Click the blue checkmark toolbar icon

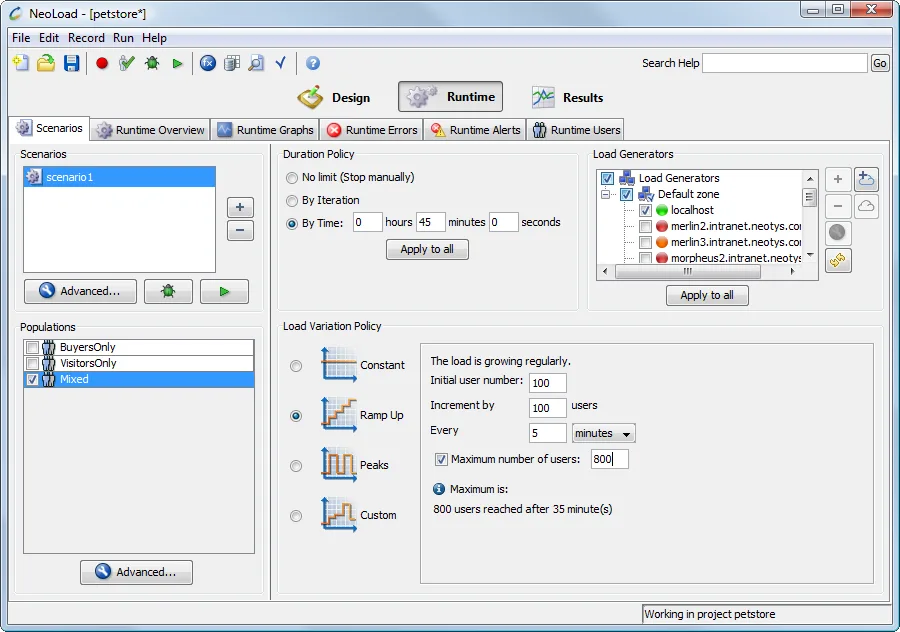click(x=281, y=63)
